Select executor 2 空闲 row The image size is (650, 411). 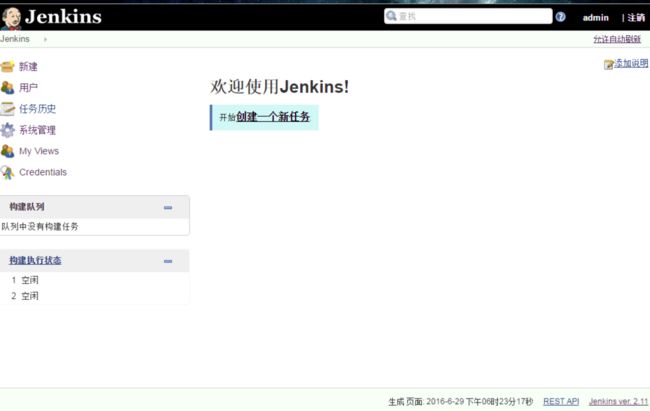click(x=95, y=296)
